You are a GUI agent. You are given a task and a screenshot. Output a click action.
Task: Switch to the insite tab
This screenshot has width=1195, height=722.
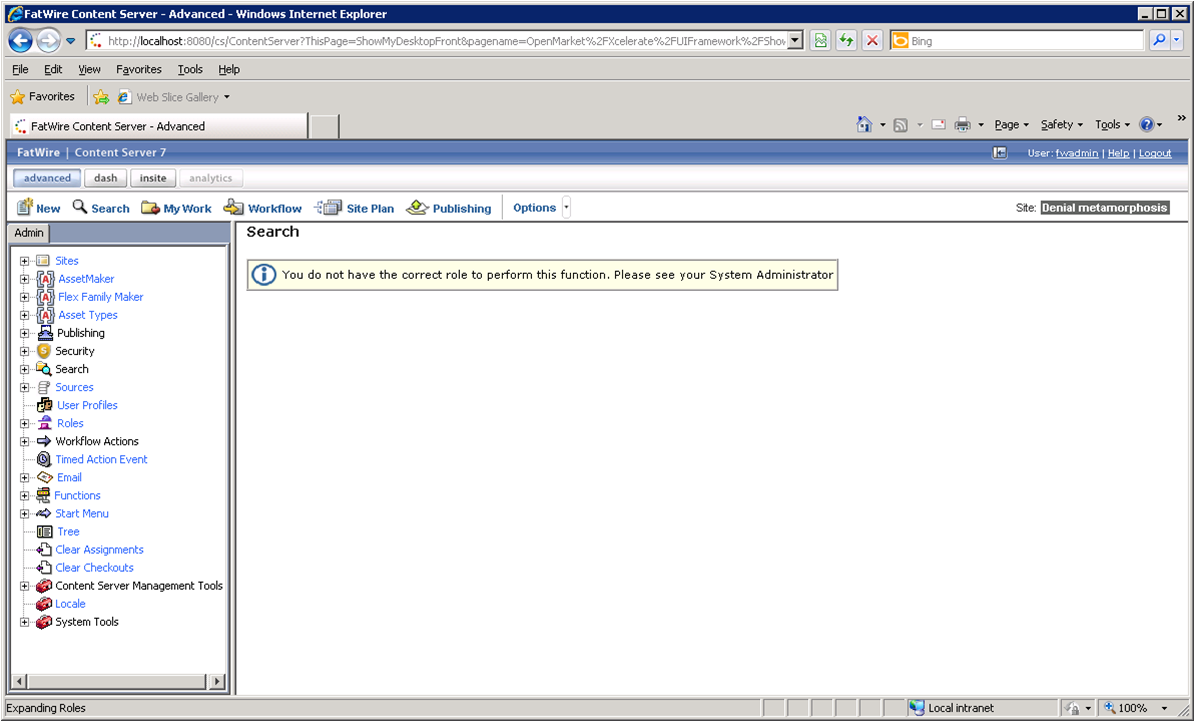(x=153, y=178)
